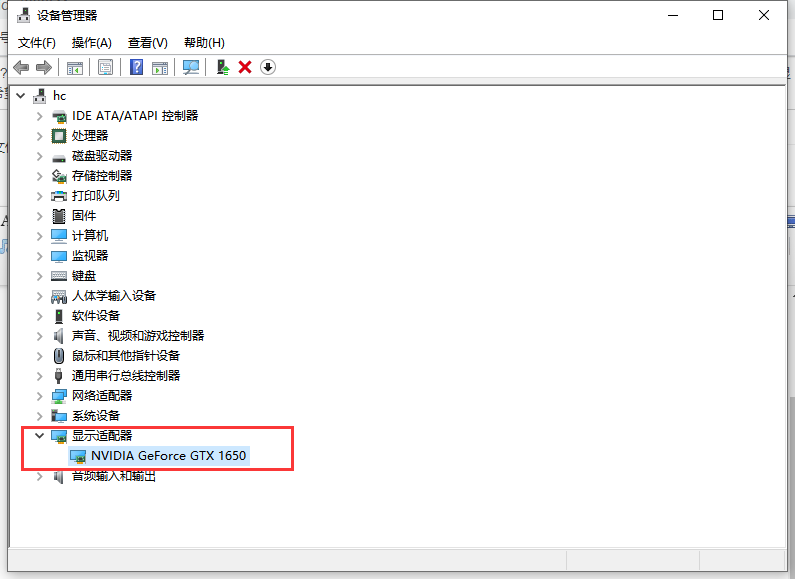Click the Update device driver toolbar icon

223,67
